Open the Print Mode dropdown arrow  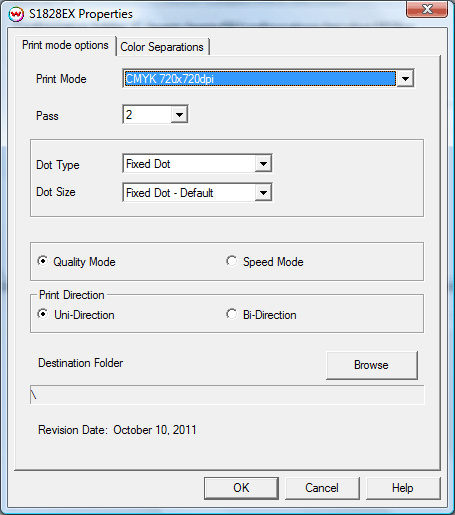point(405,79)
